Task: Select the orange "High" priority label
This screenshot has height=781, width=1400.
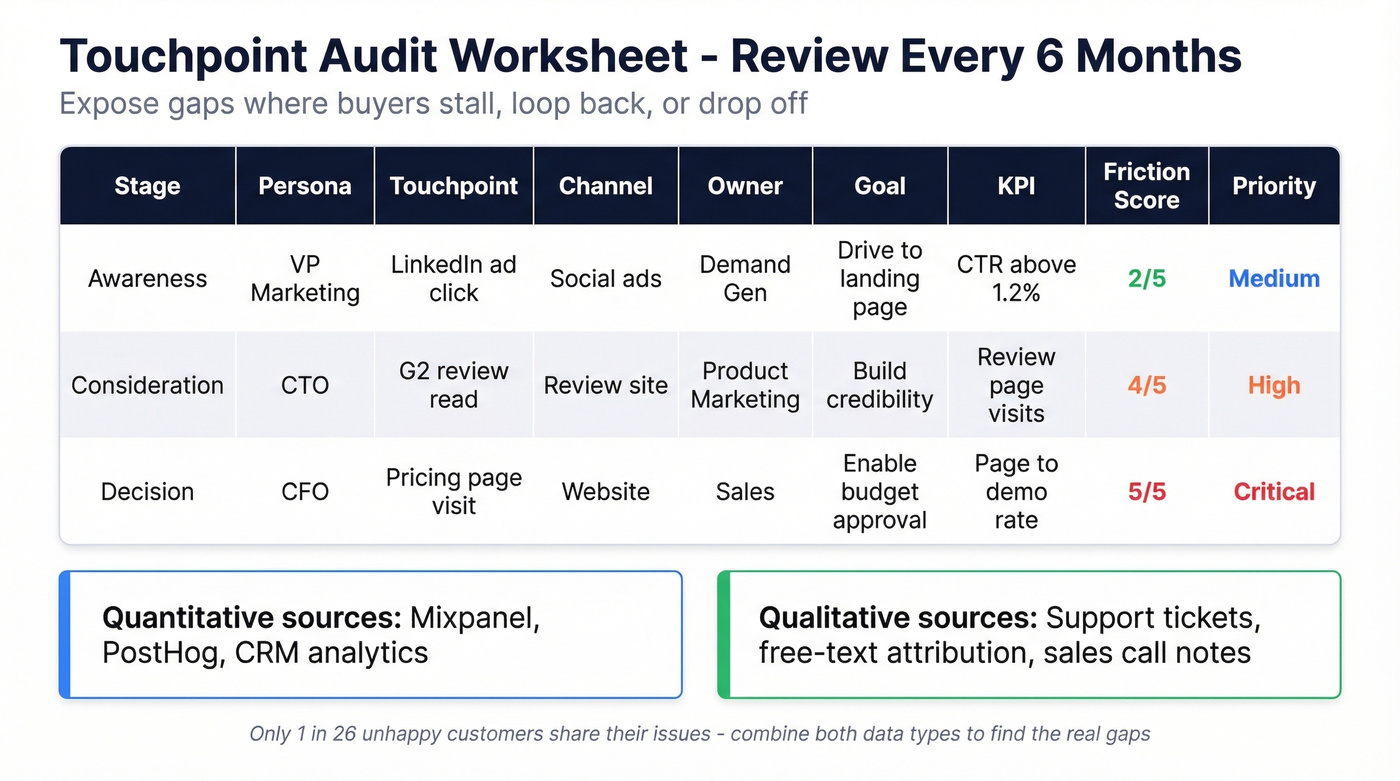Action: tap(1274, 384)
